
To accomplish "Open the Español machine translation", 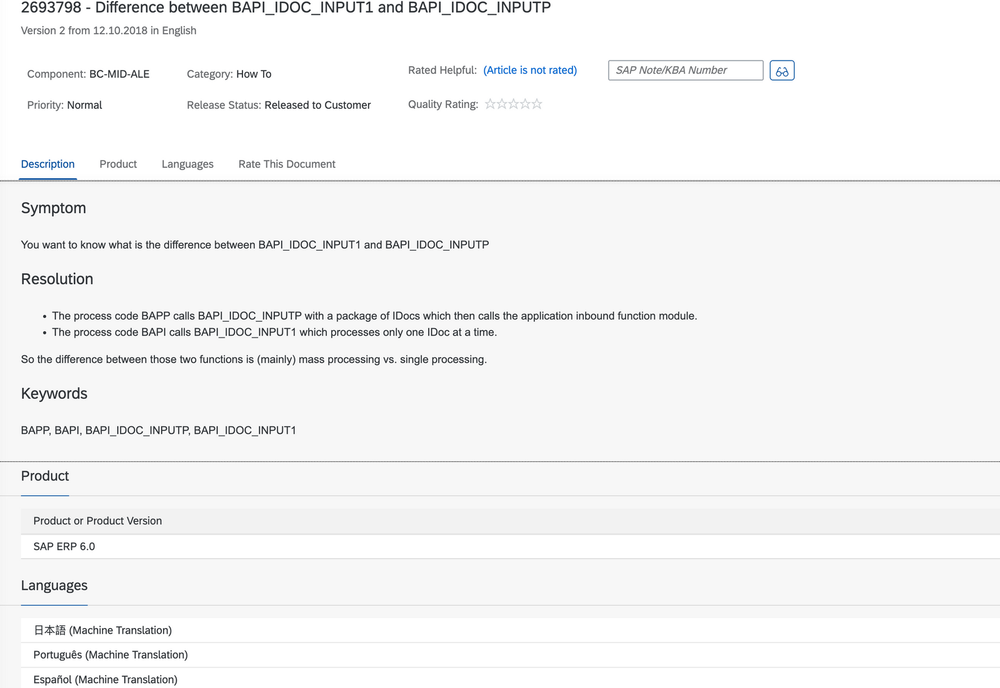I will tap(105, 680).
